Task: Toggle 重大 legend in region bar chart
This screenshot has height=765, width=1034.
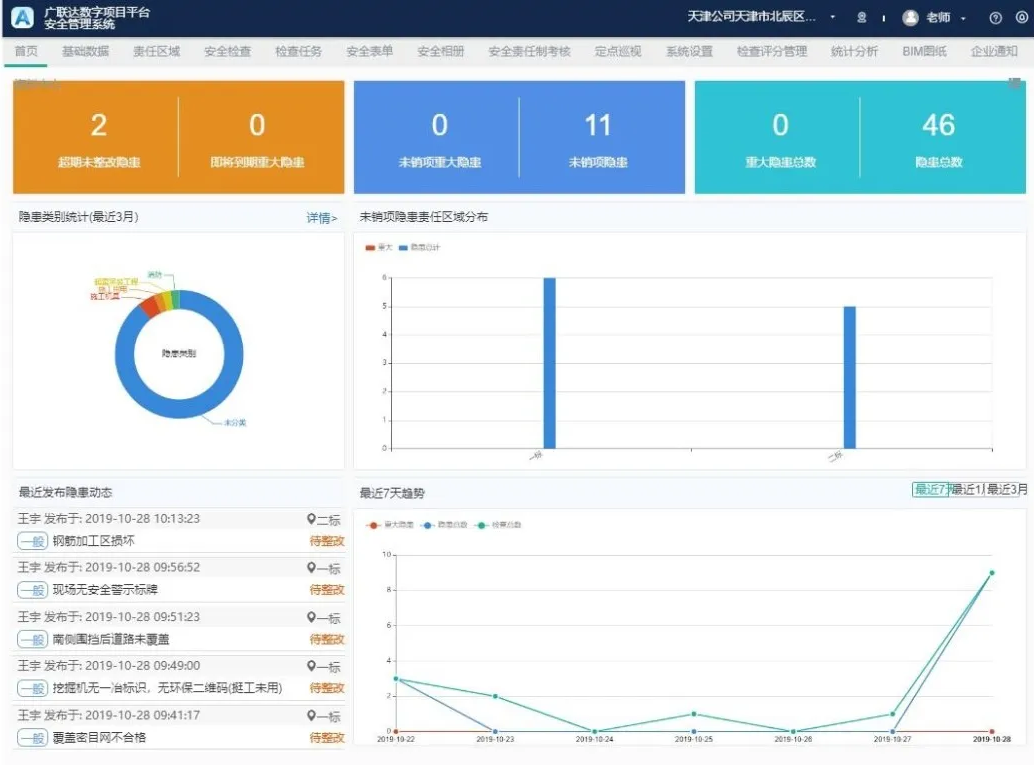Action: click(x=379, y=247)
